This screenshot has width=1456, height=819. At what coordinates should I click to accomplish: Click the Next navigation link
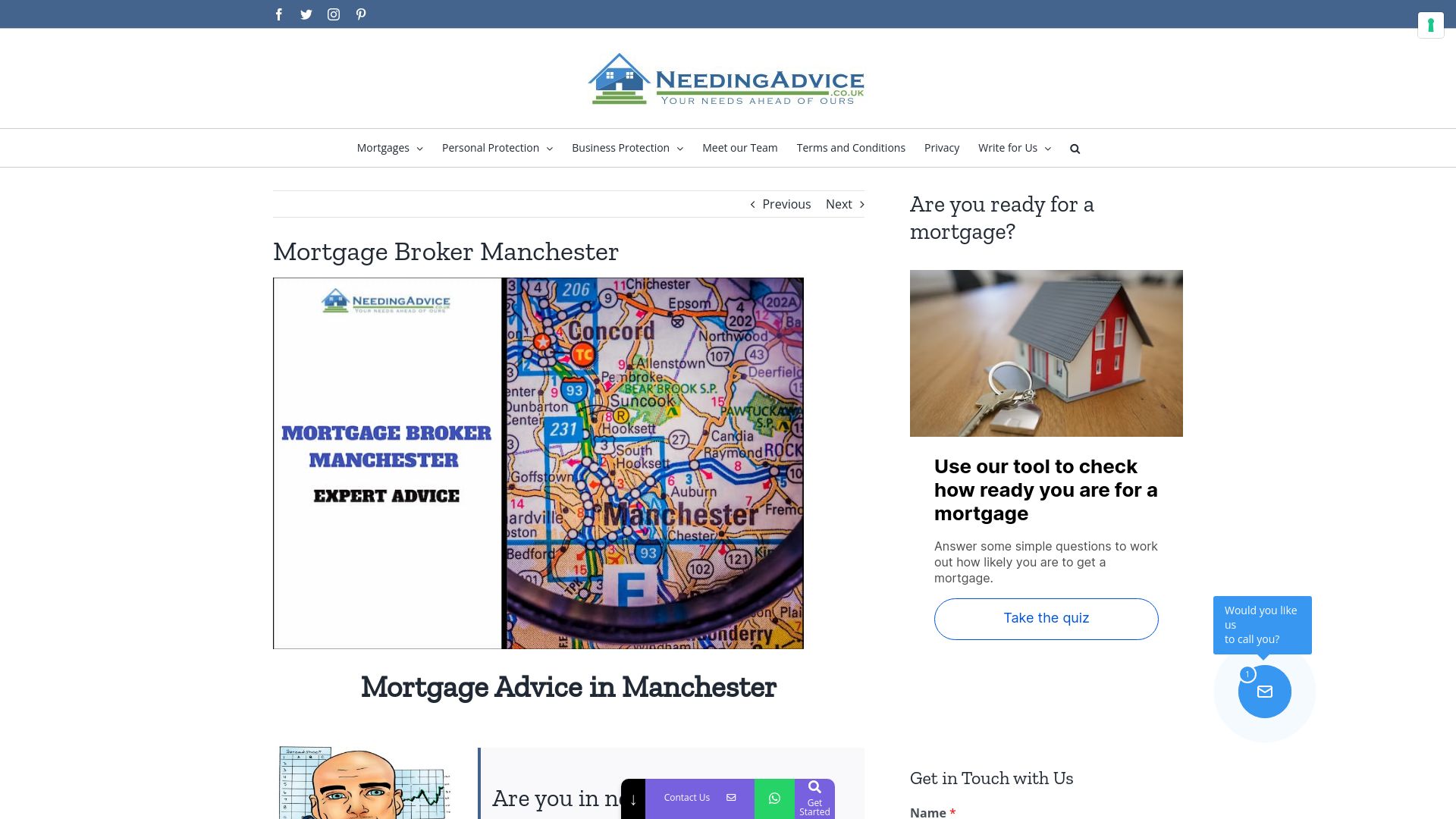[x=838, y=204]
